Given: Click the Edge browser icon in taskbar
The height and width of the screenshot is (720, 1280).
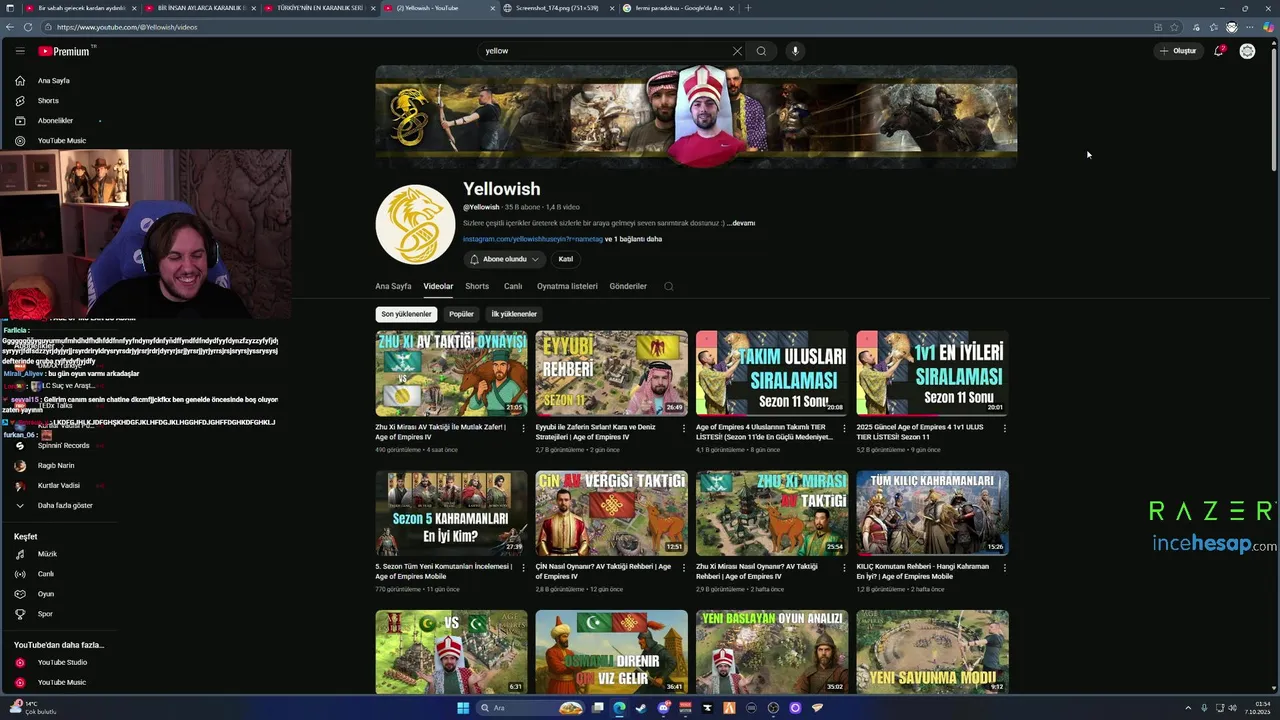Looking at the screenshot, I should pos(619,708).
